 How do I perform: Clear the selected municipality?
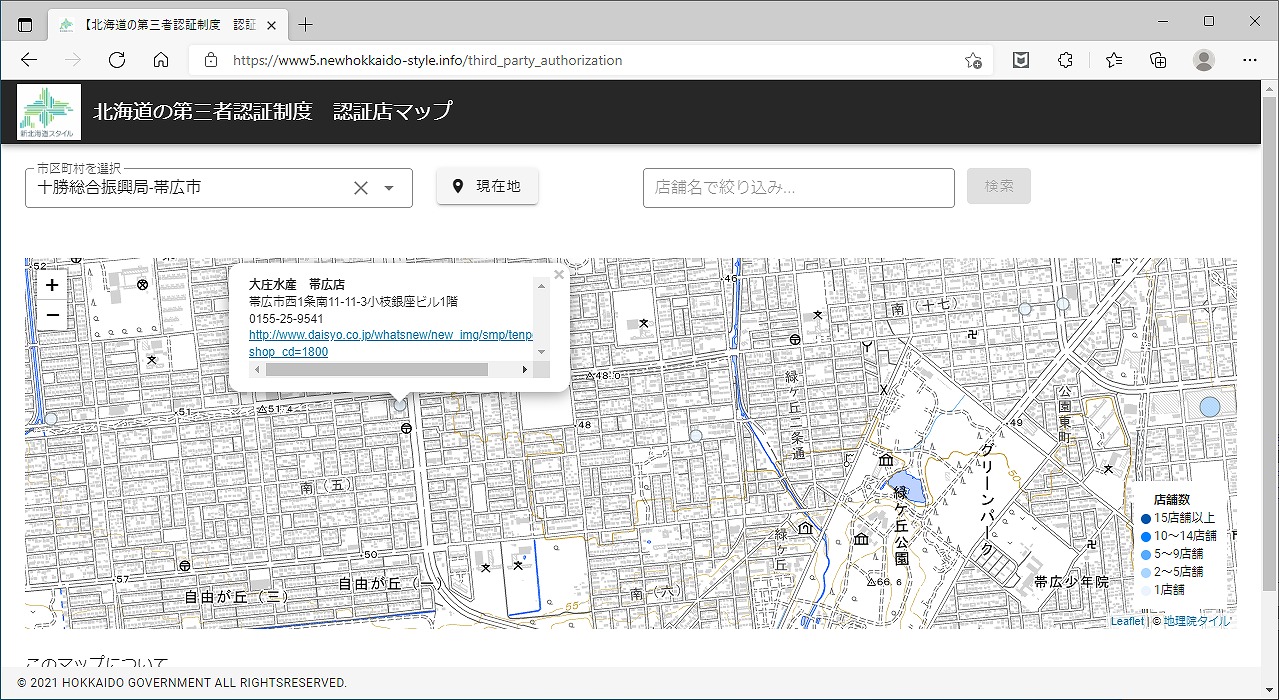pos(361,188)
